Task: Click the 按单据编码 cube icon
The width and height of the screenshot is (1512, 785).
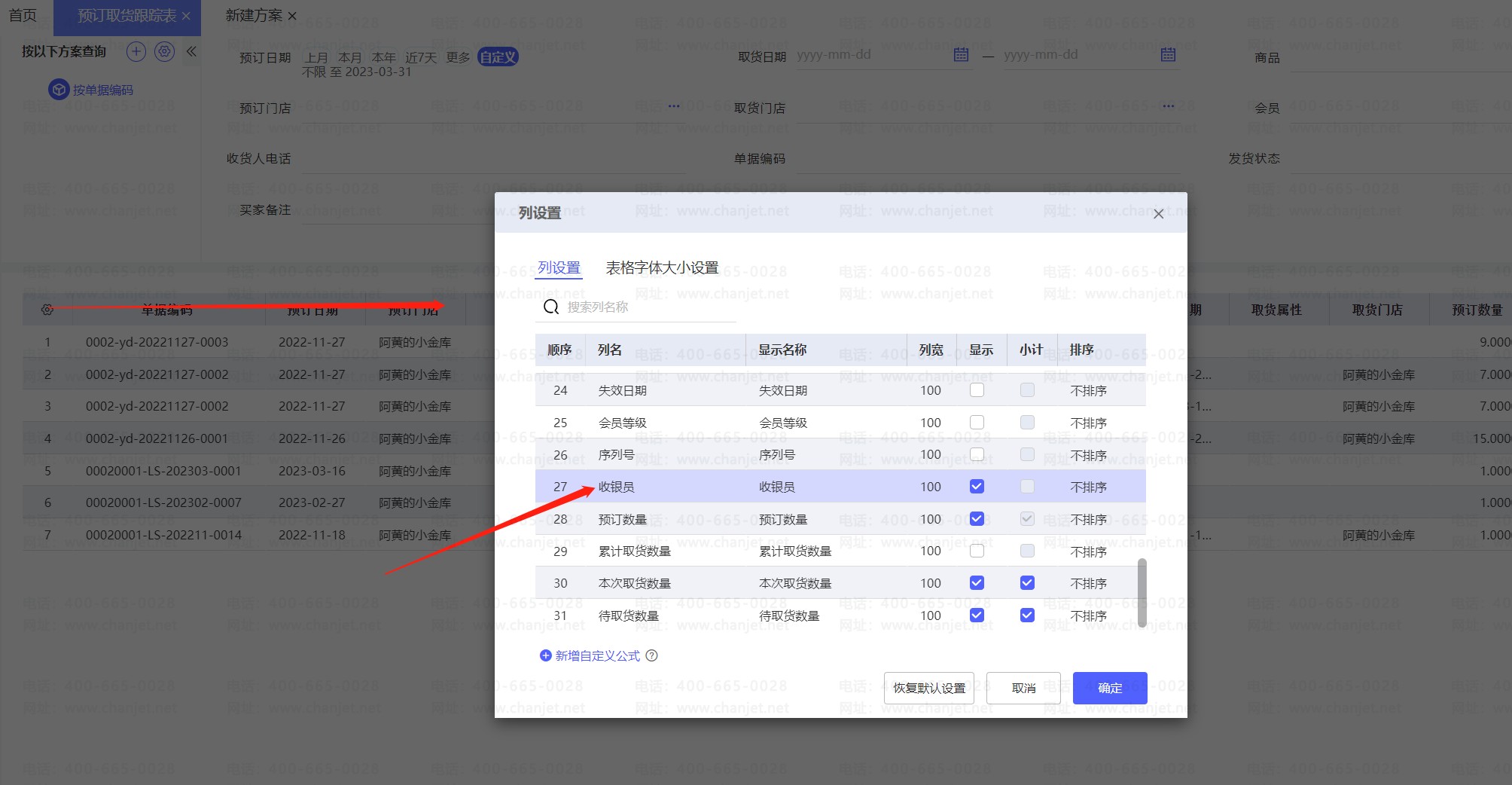Action: click(x=59, y=90)
